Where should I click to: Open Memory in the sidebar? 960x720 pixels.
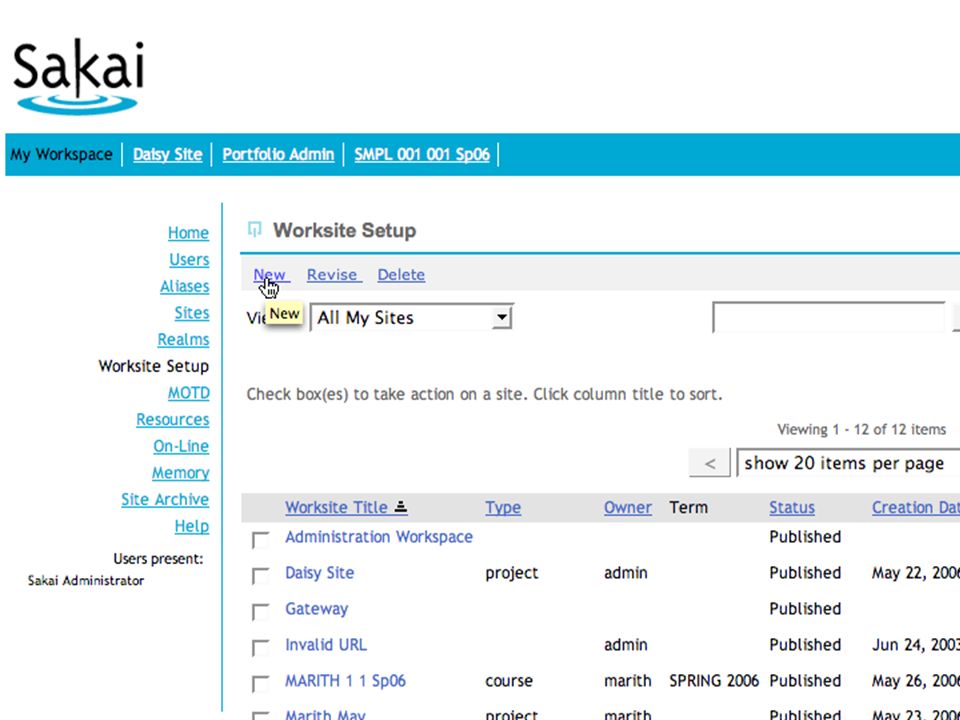coord(181,473)
